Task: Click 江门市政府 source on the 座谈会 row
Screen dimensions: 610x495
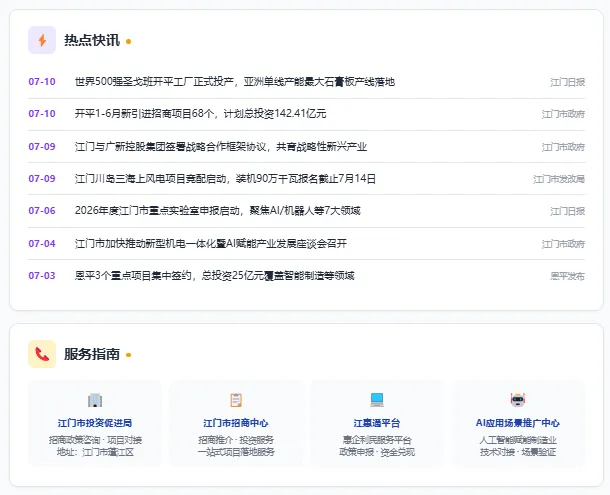Action: pyautogui.click(x=563, y=244)
